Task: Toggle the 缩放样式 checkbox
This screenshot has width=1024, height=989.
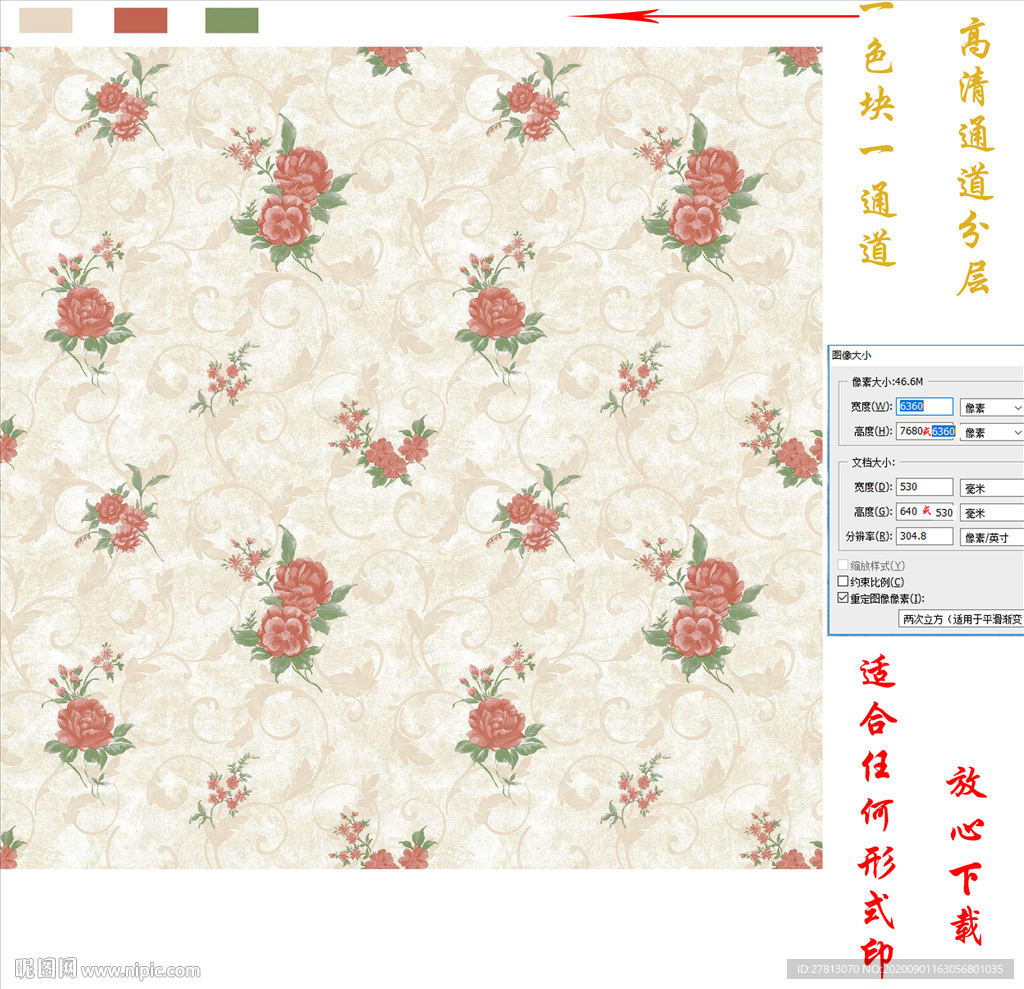Action: point(843,565)
